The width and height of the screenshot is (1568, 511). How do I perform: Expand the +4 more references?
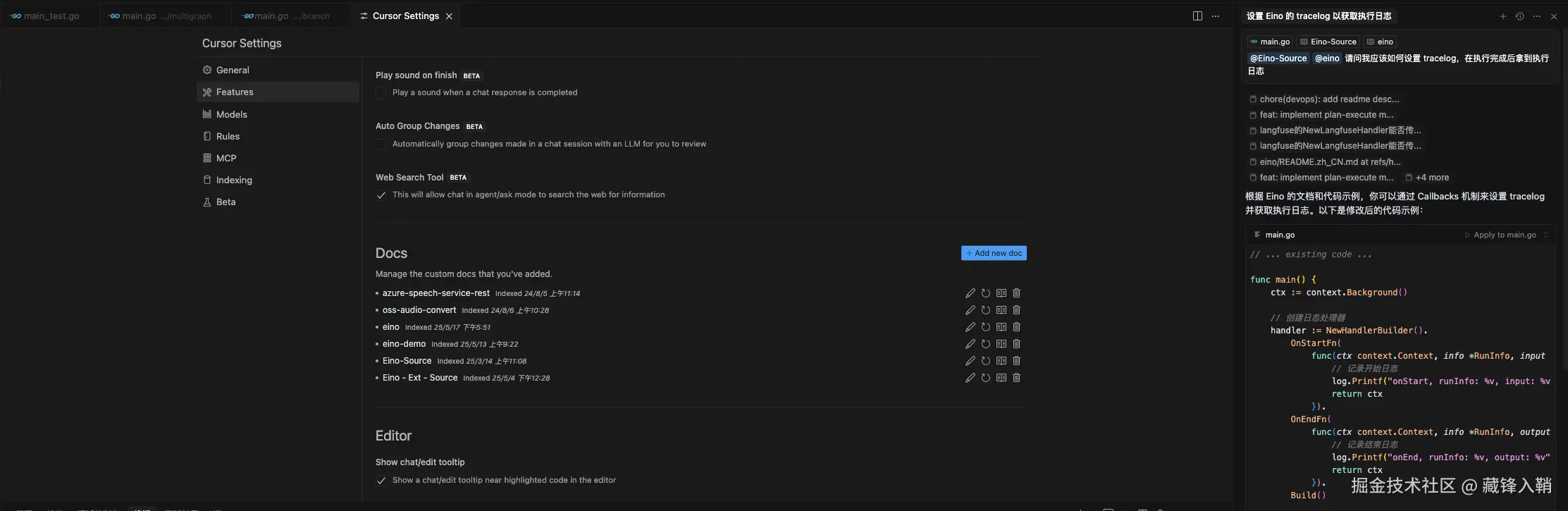1427,178
